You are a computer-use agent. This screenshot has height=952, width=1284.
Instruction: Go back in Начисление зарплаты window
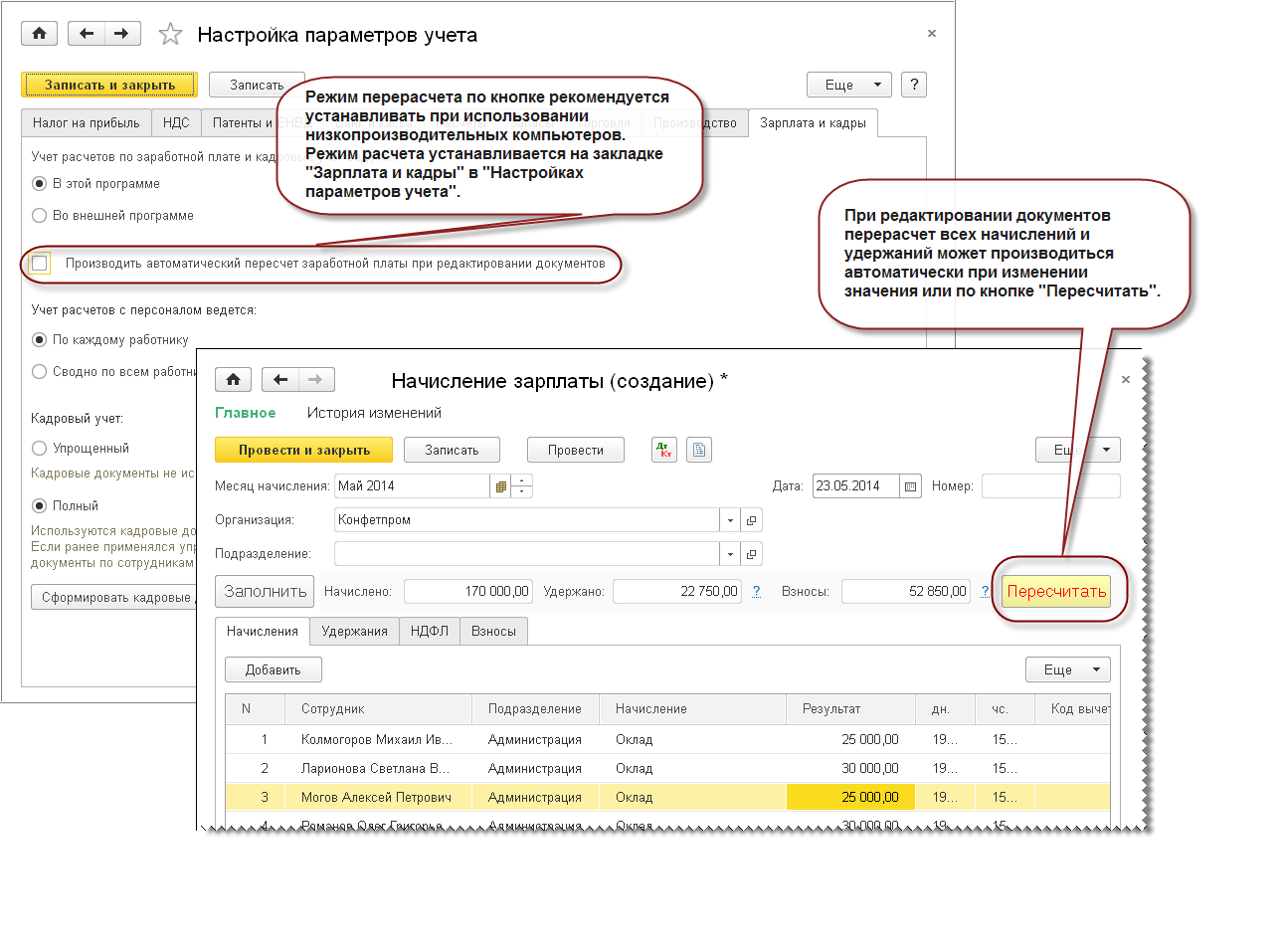[280, 380]
